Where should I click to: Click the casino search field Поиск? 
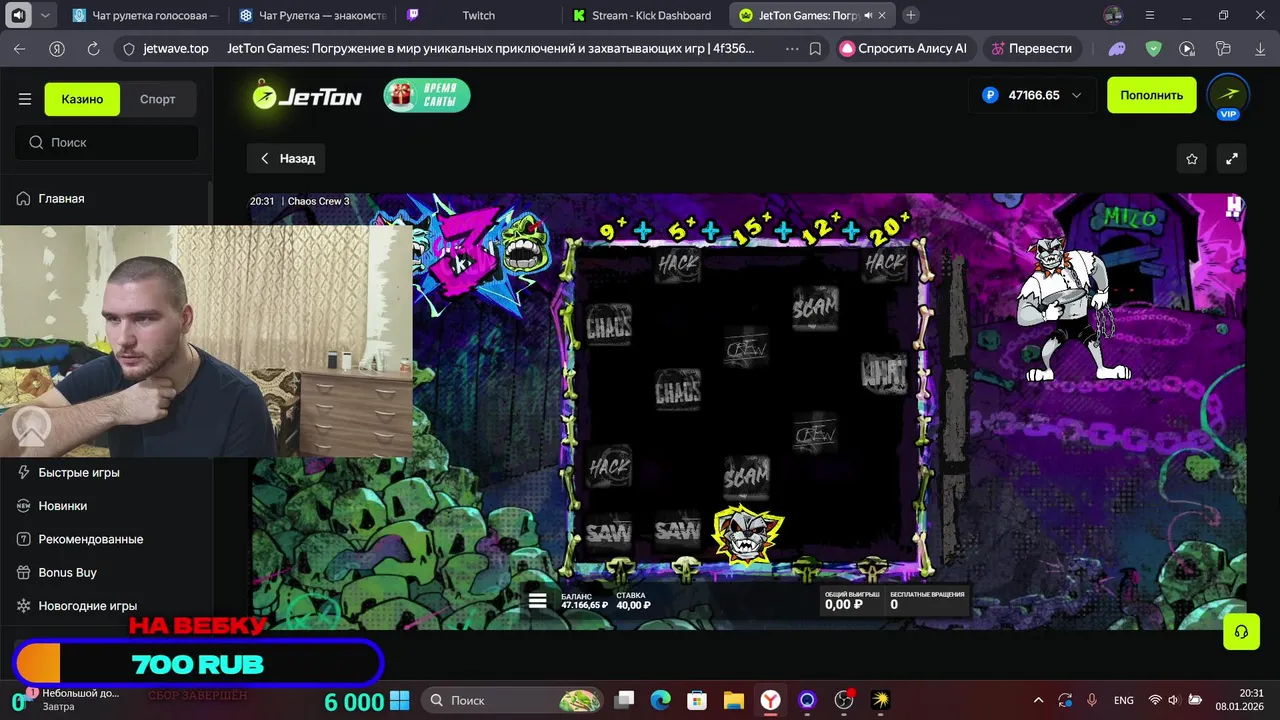pyautogui.click(x=106, y=142)
